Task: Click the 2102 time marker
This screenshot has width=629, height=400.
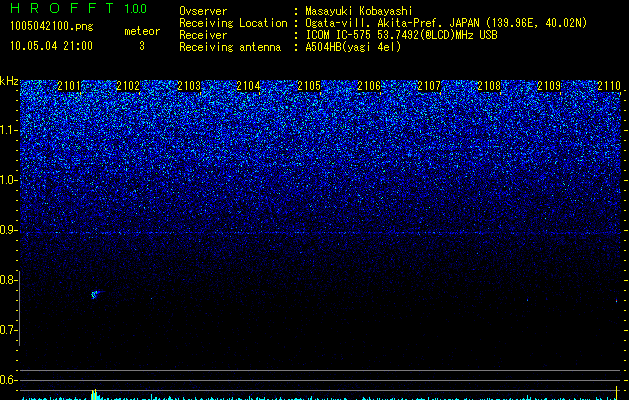Action: pos(128,86)
